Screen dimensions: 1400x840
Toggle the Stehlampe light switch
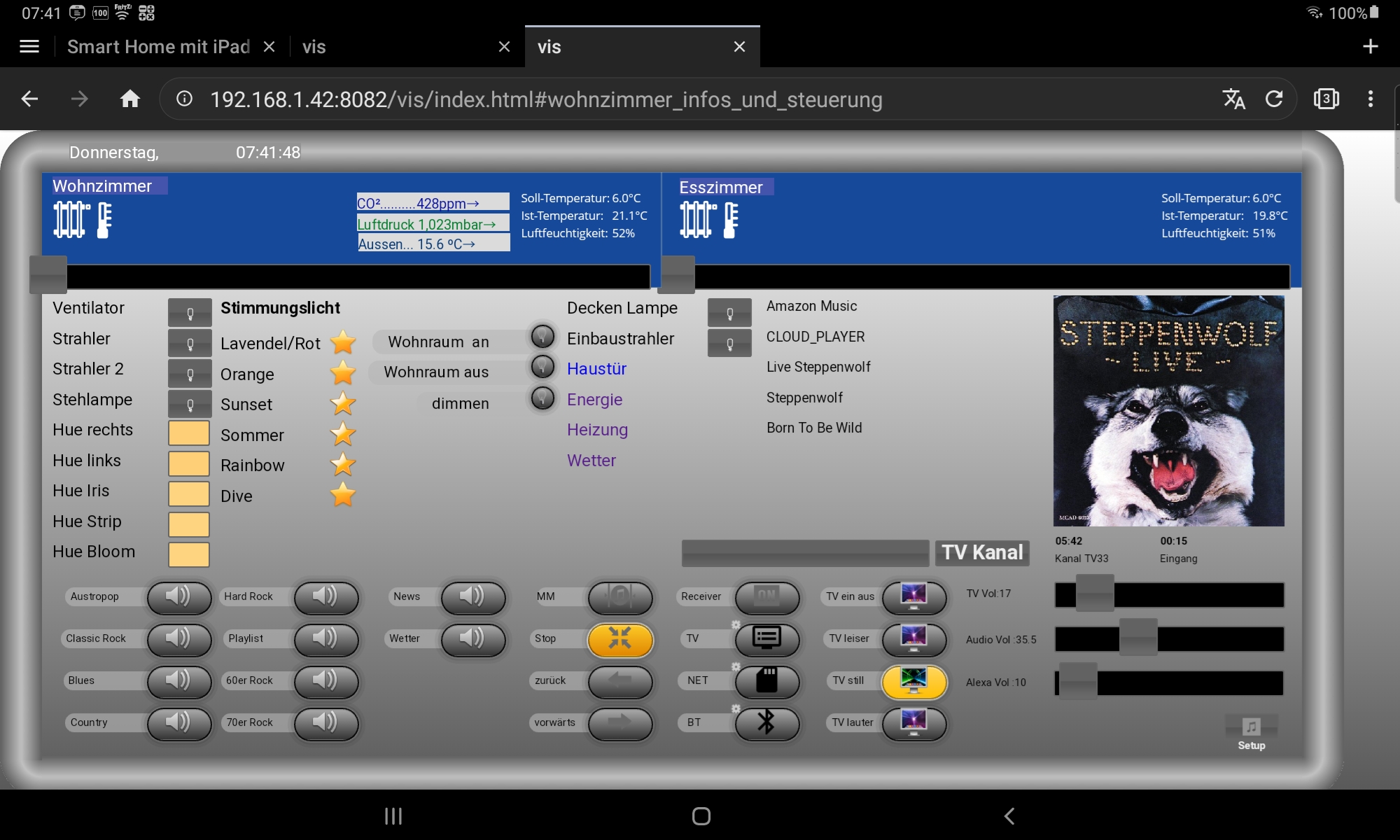[190, 404]
